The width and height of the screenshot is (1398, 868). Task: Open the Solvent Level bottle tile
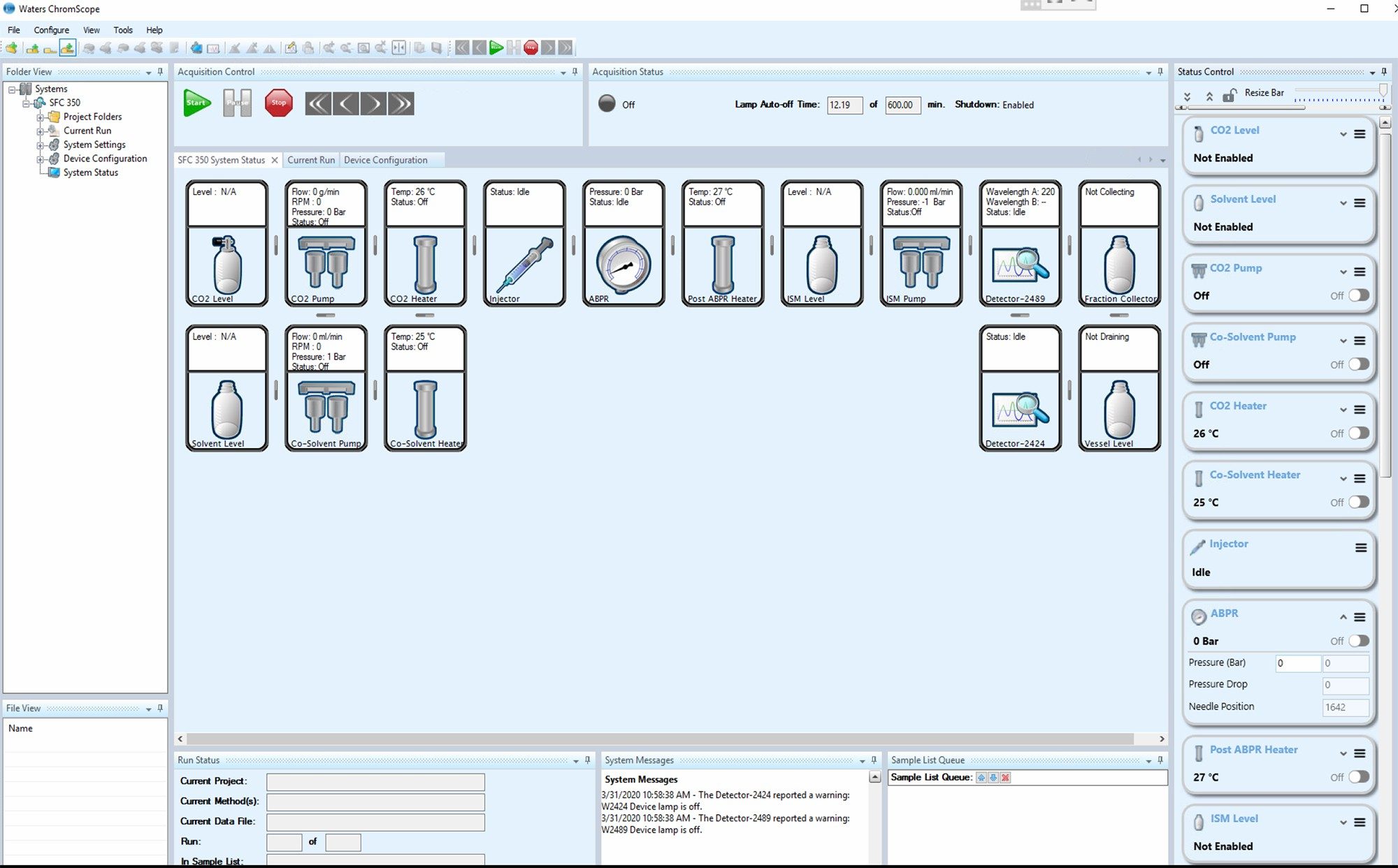tap(226, 388)
